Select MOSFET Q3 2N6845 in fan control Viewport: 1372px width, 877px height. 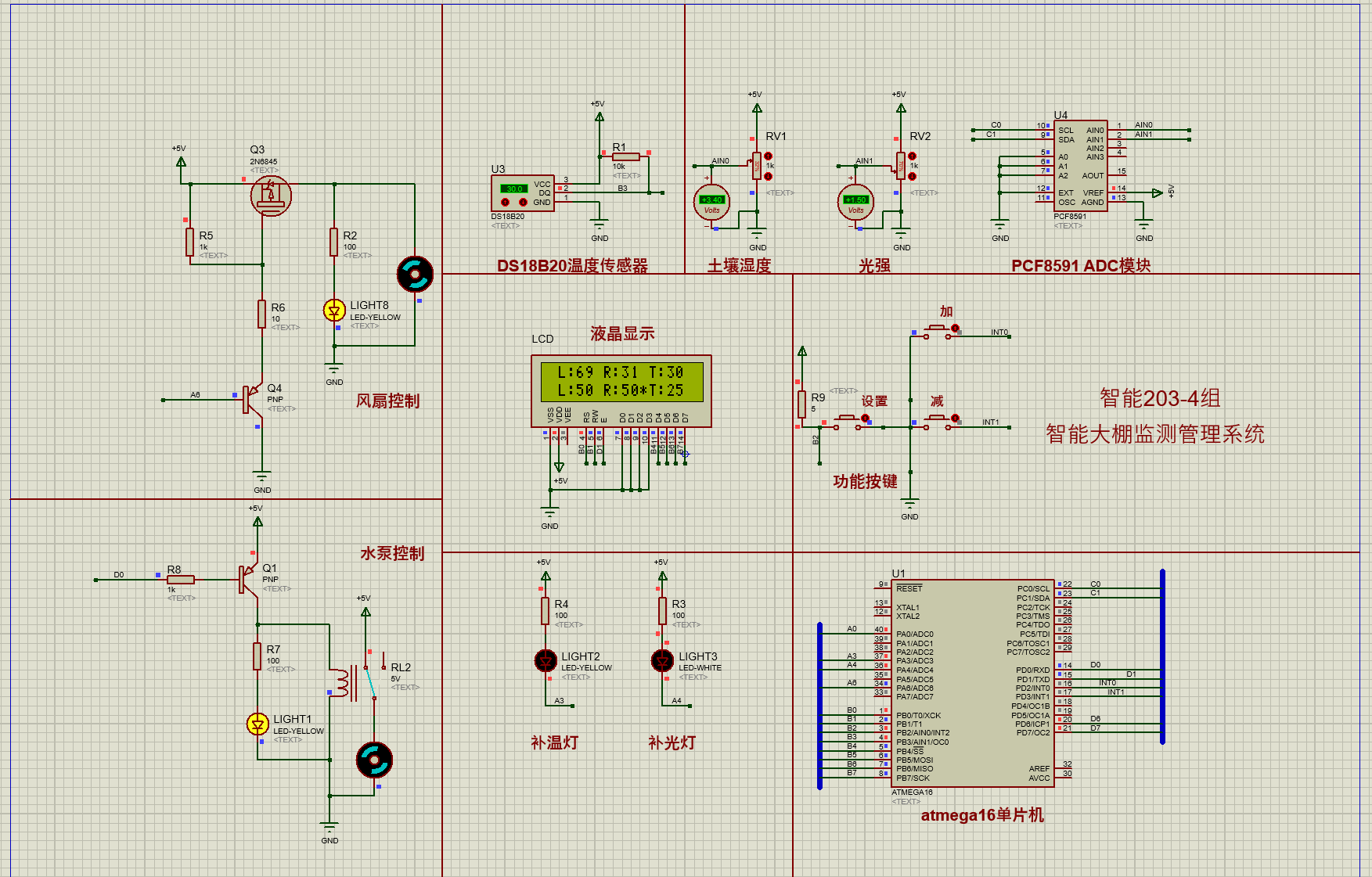(270, 196)
